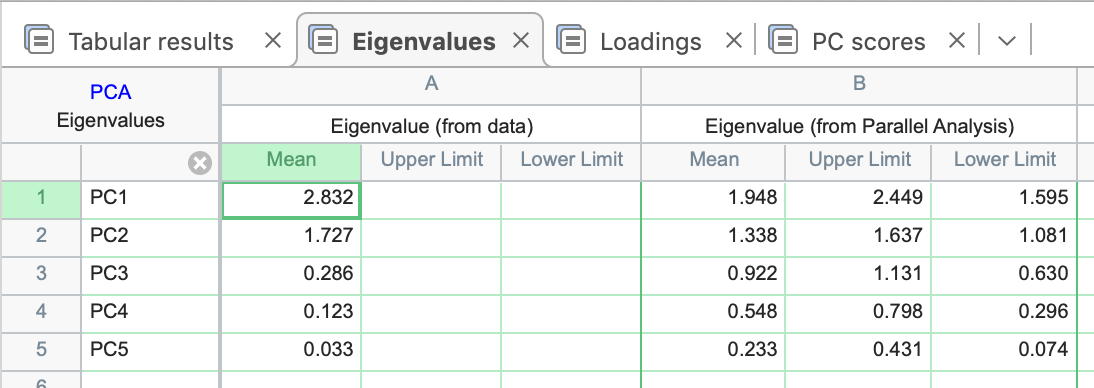This screenshot has height=388, width=1094.
Task: Click the blue PCA link
Action: coord(111,91)
